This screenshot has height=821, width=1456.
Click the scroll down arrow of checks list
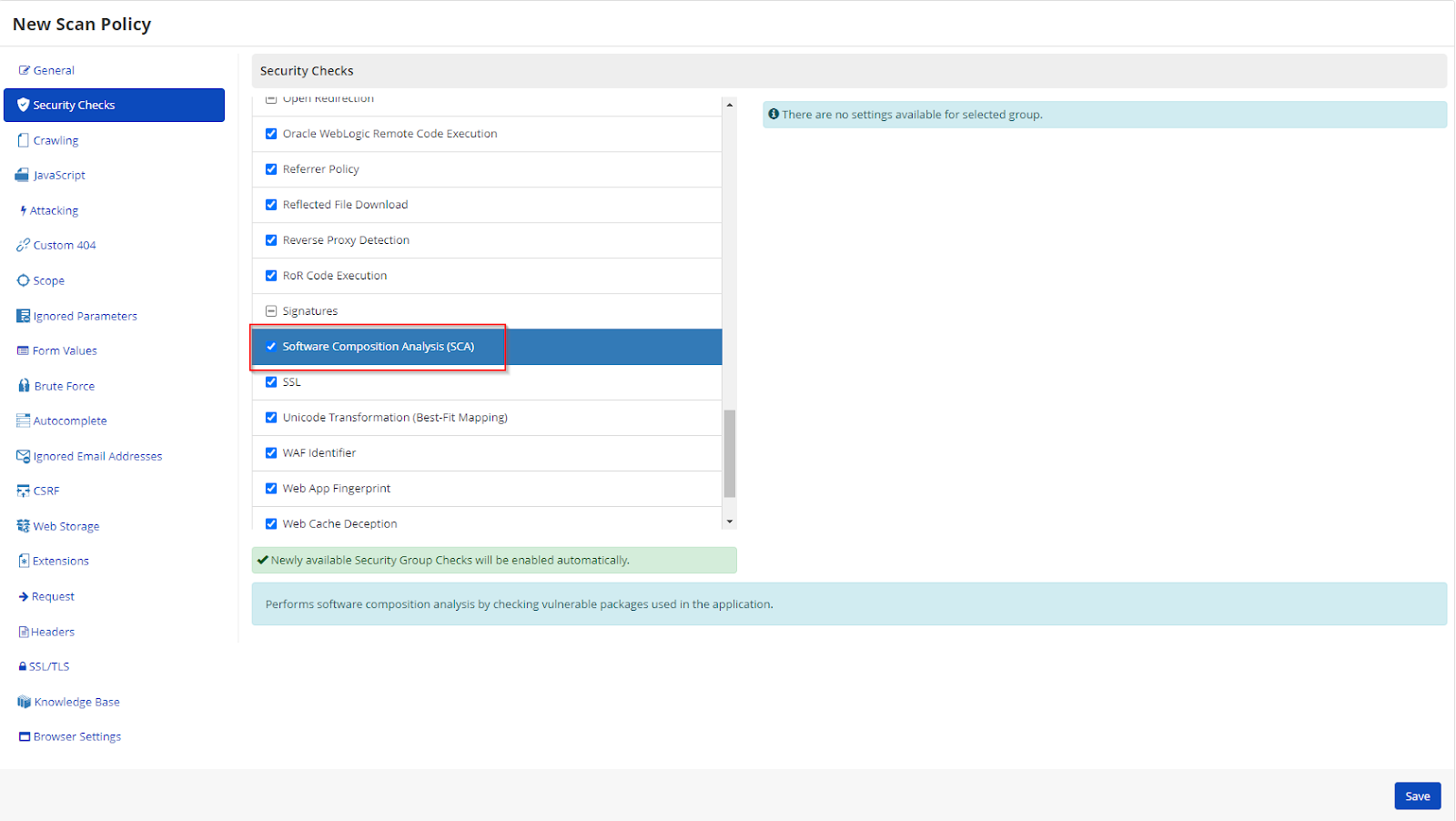(x=730, y=522)
